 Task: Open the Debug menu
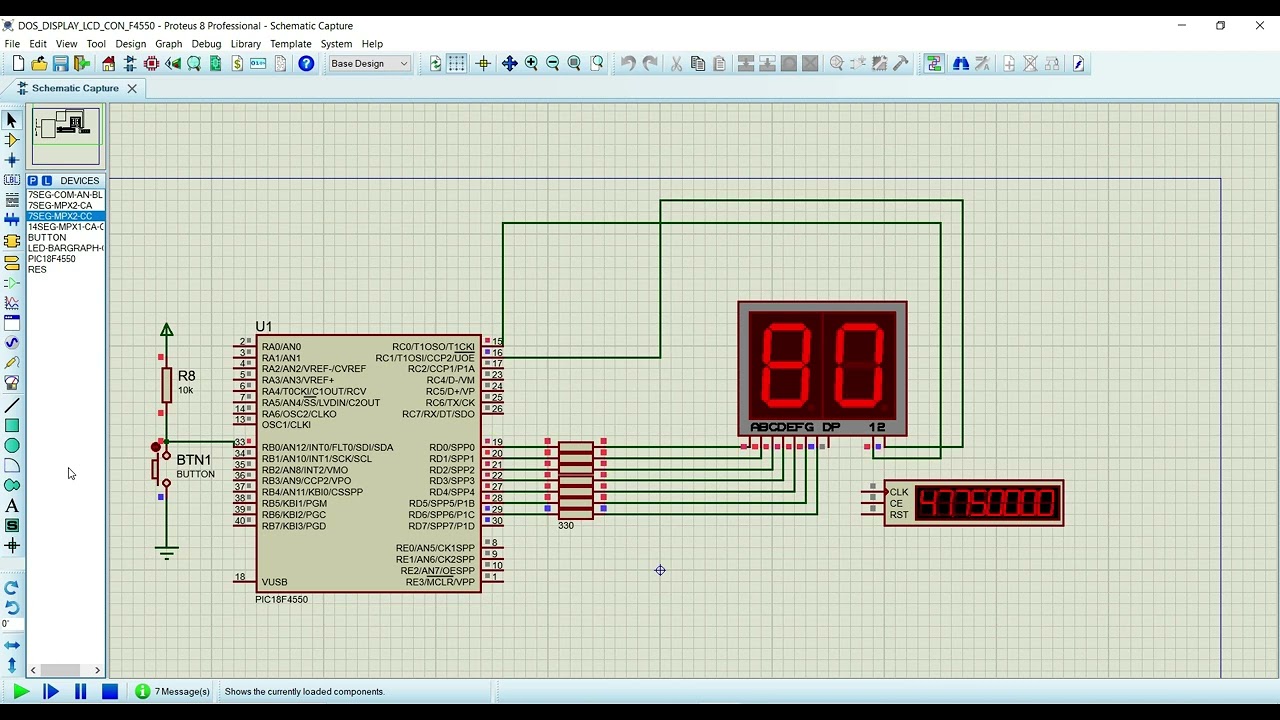[206, 44]
